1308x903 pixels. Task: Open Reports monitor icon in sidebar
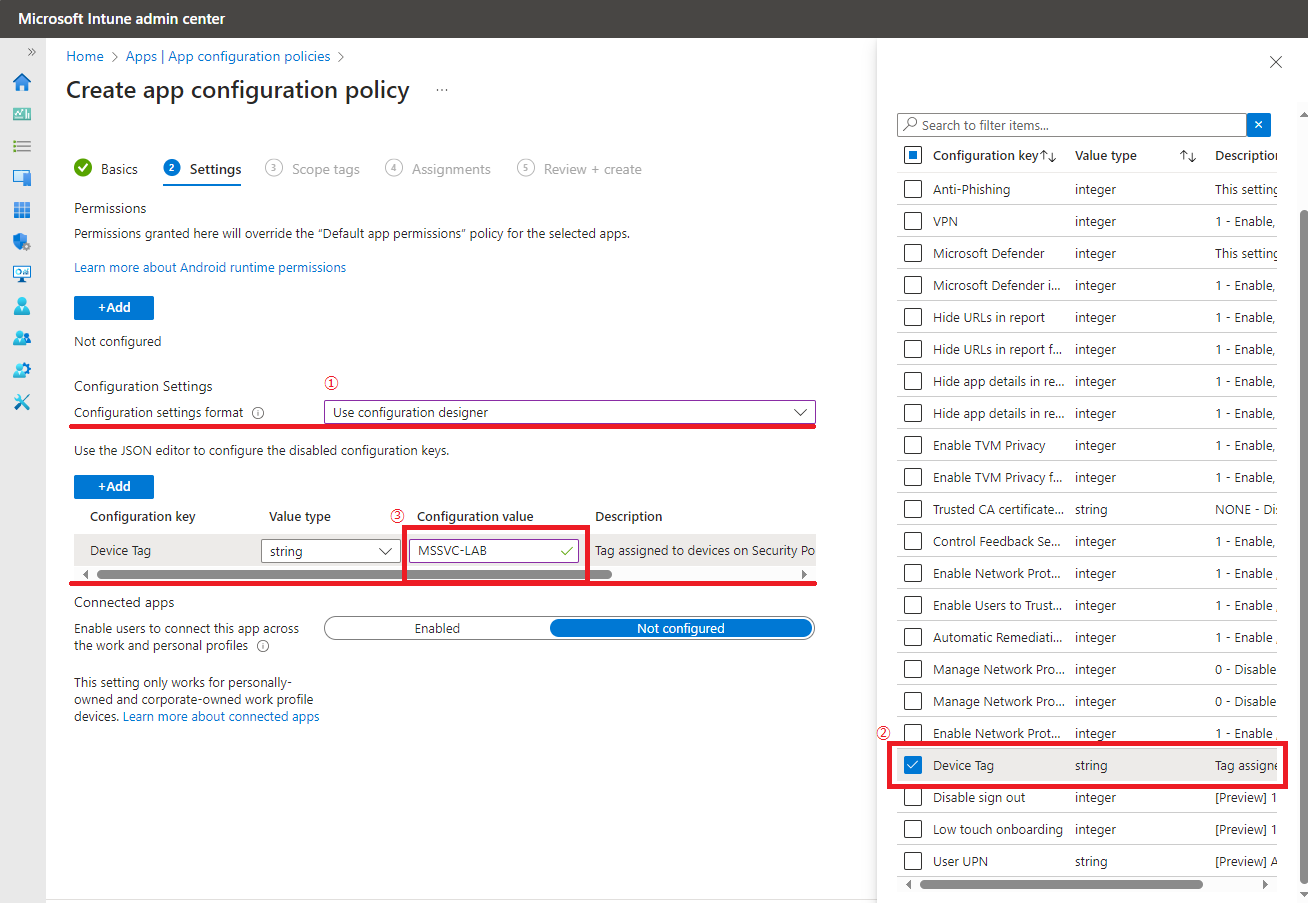click(22, 273)
